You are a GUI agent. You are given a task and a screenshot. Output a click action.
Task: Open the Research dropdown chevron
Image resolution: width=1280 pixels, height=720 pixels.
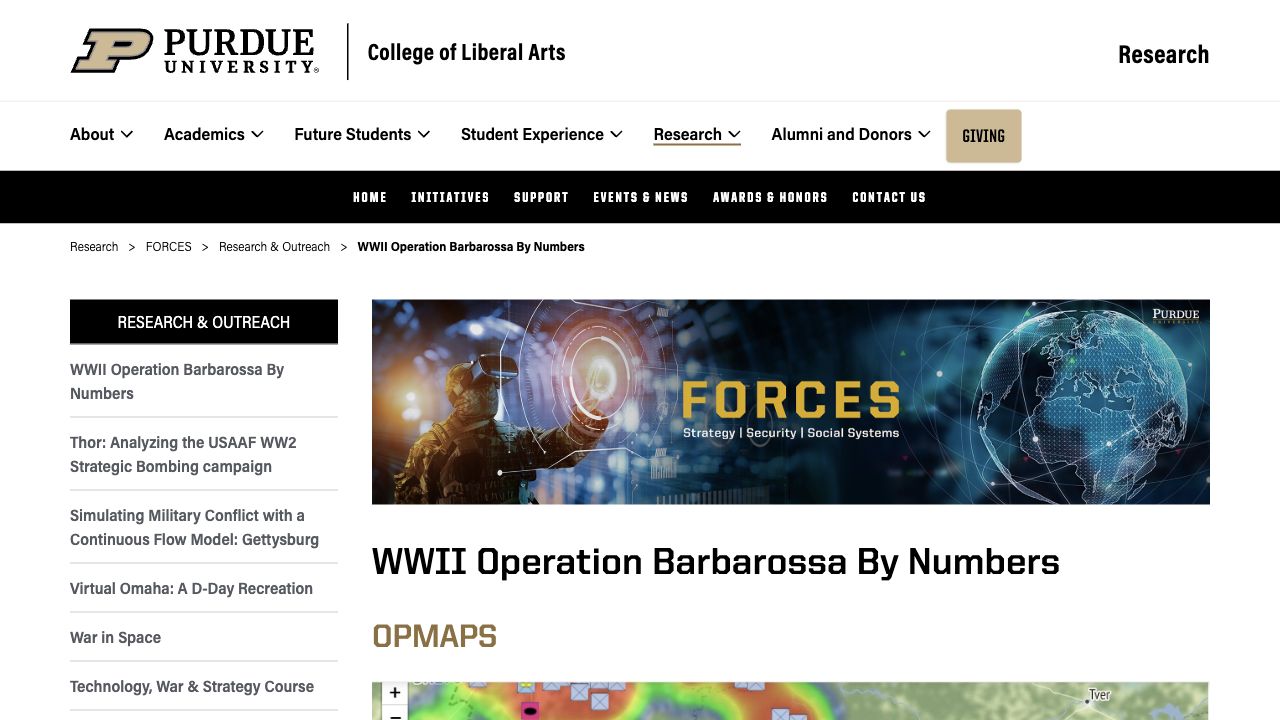734,134
